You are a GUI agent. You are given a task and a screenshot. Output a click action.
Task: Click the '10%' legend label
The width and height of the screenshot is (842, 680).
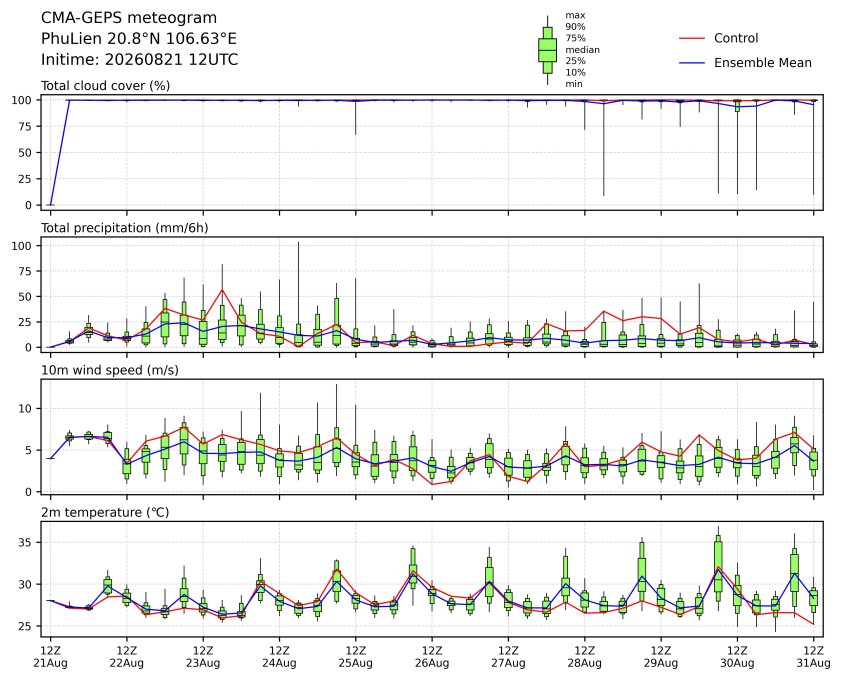[x=575, y=73]
